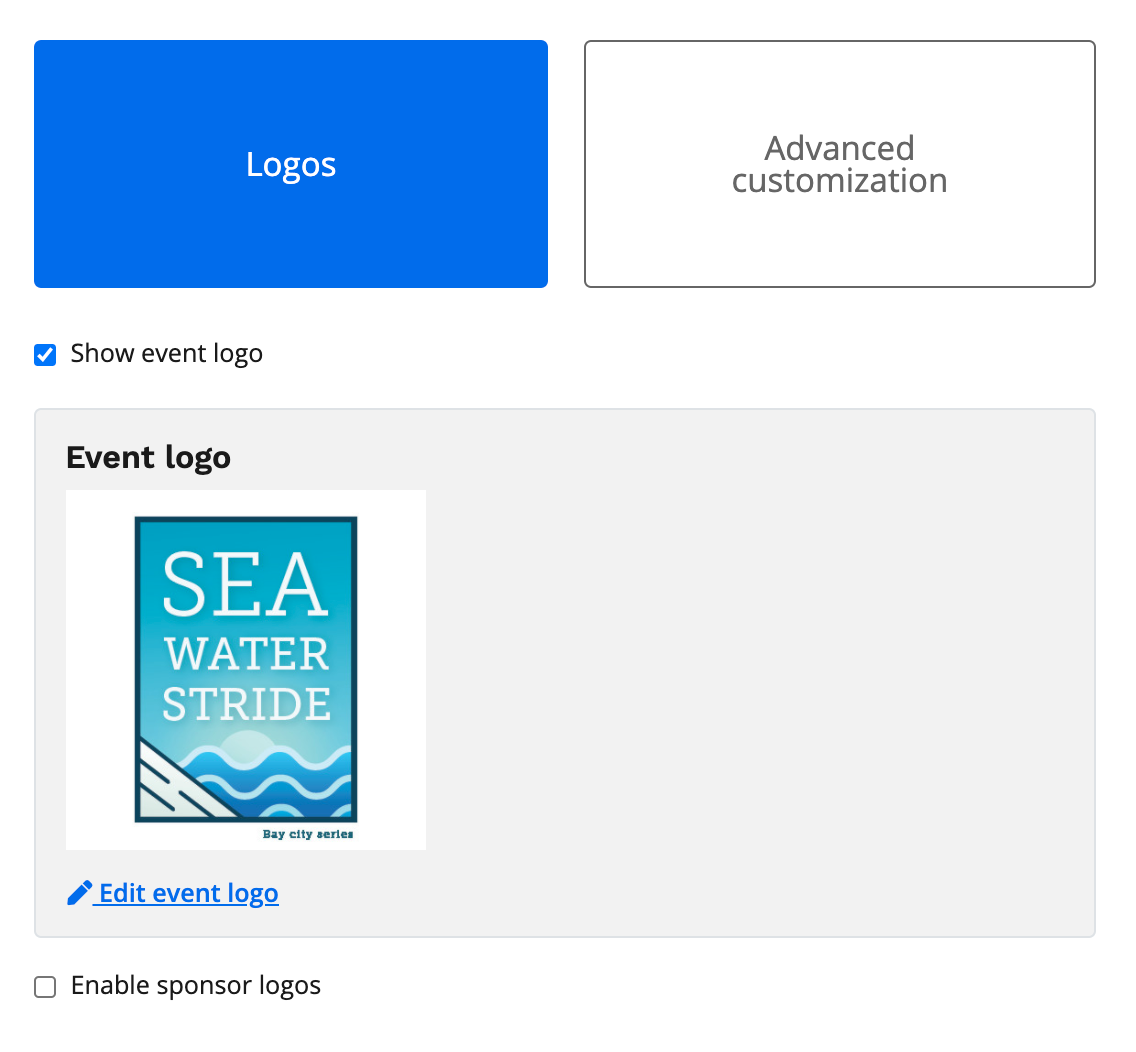The height and width of the screenshot is (1052, 1136).
Task: Click the Enable sponsor logos label text
Action: [x=196, y=986]
